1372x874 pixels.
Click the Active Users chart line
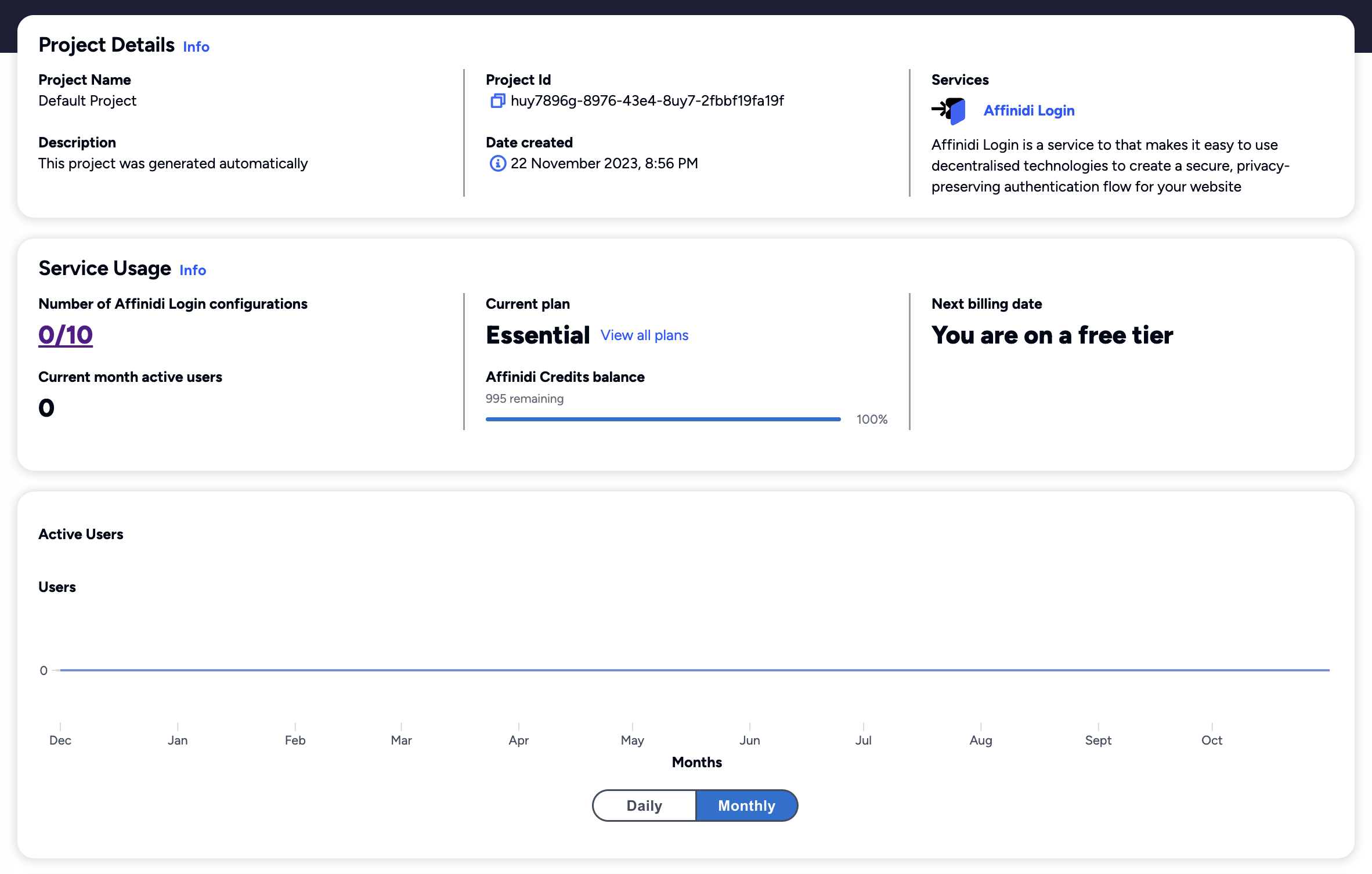pos(695,670)
